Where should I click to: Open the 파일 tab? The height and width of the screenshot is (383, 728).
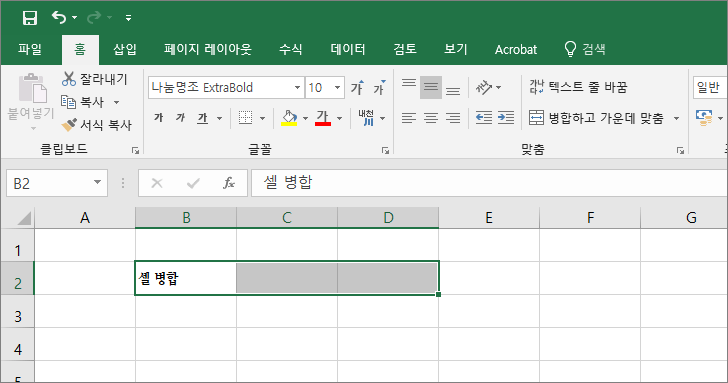(30, 49)
